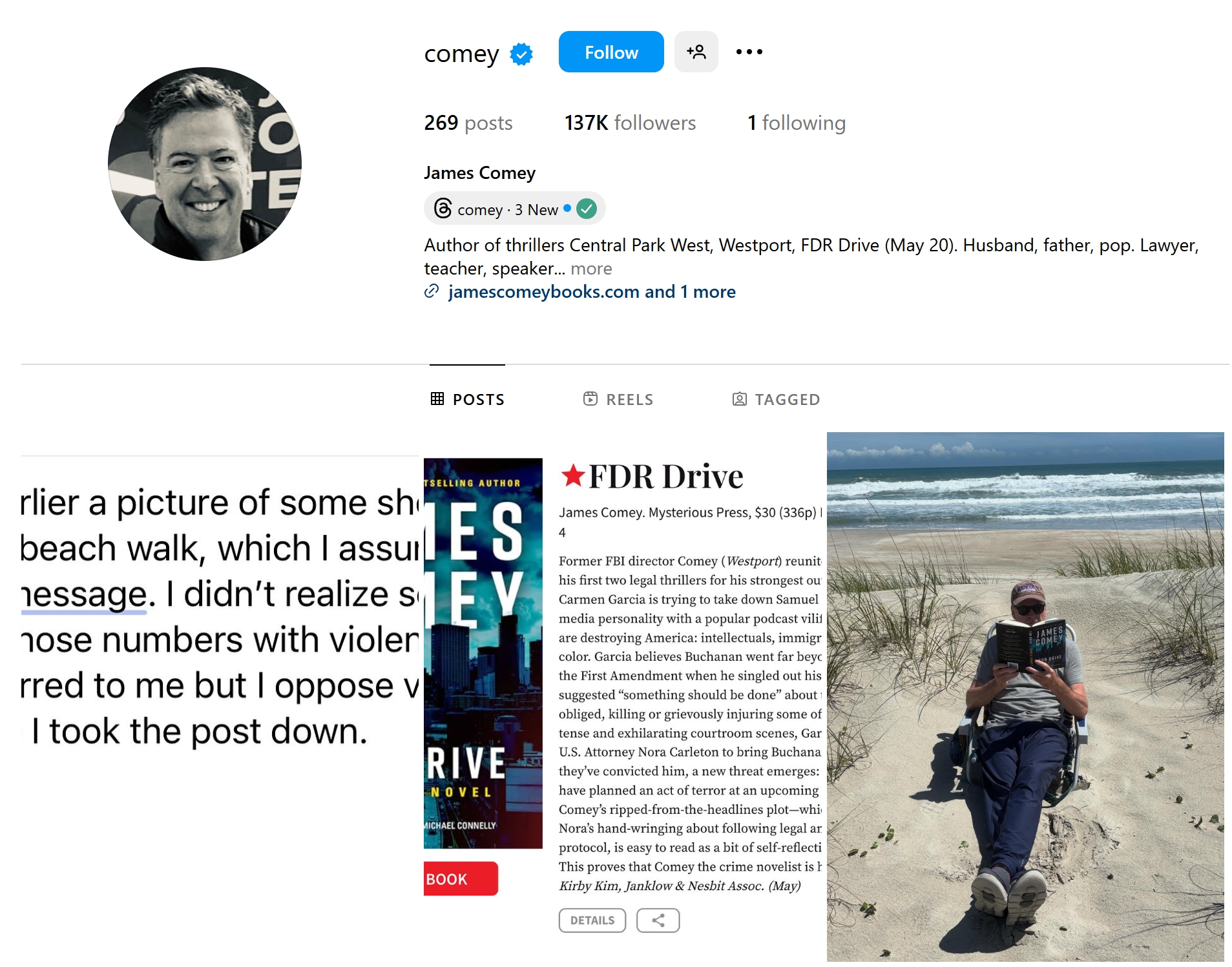This screenshot has height=967, width=1232.
Task: Expand the bio with the more link
Action: [x=591, y=268]
